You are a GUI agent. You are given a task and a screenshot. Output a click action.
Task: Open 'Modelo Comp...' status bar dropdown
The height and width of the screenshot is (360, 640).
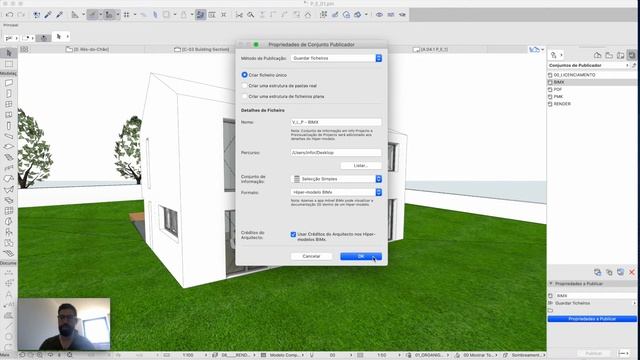pyautogui.click(x=284, y=355)
